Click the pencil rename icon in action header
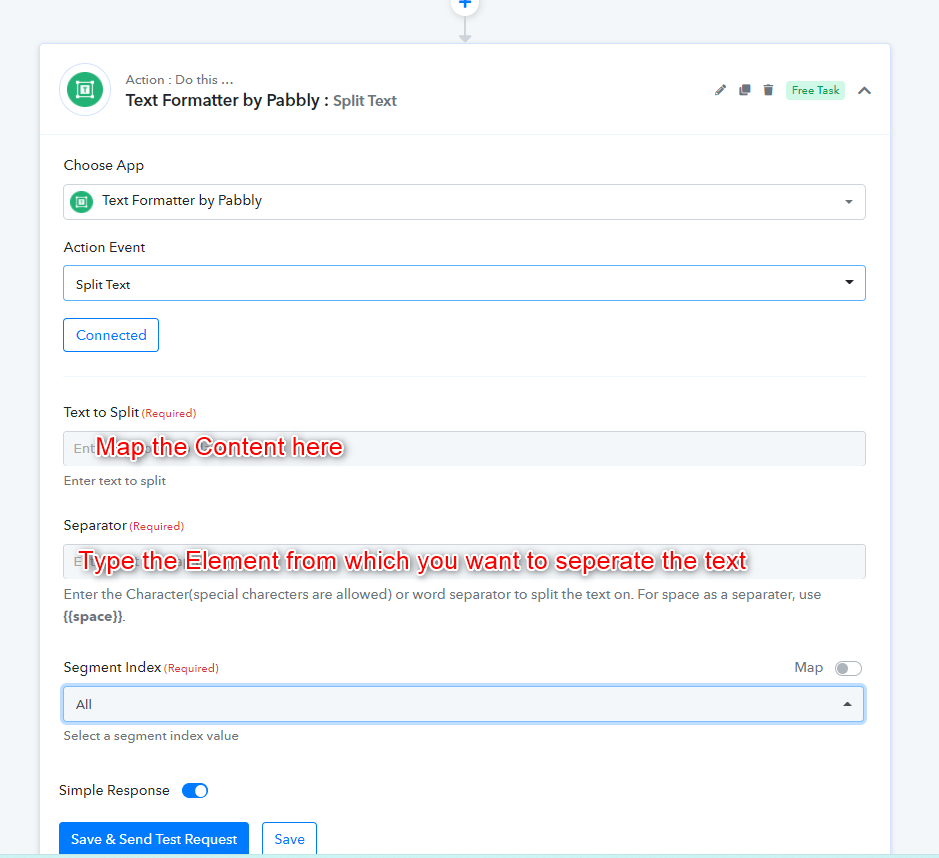Viewport: 939px width, 858px height. coord(720,90)
